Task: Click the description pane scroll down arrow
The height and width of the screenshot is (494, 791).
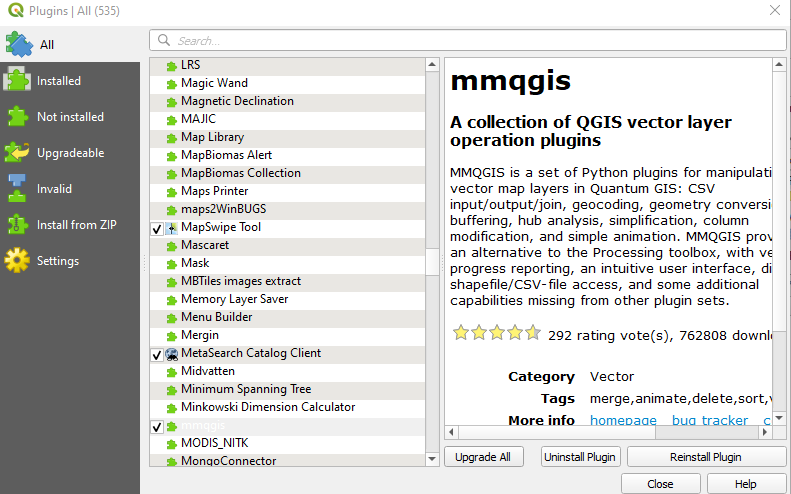Action: [x=778, y=418]
